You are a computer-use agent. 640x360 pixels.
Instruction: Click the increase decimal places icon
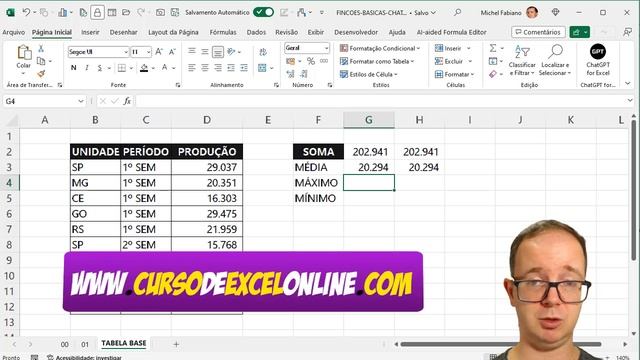click(291, 74)
